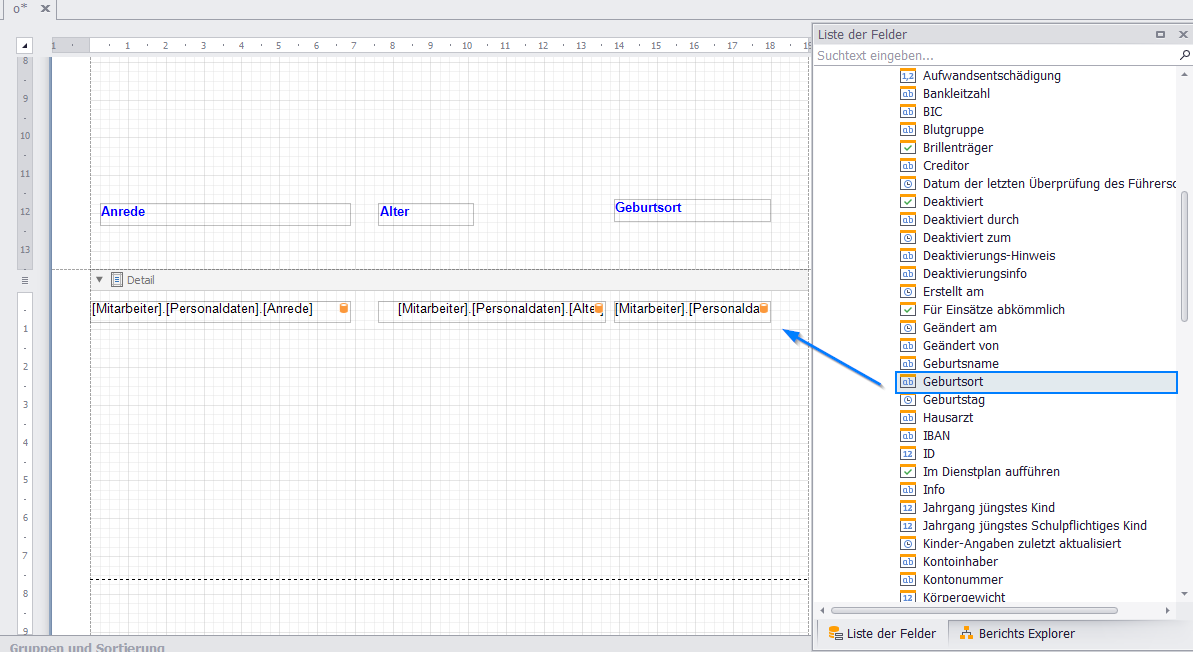Click the text field icon beside Bankleitzahl
The width and height of the screenshot is (1193, 652).
[908, 94]
